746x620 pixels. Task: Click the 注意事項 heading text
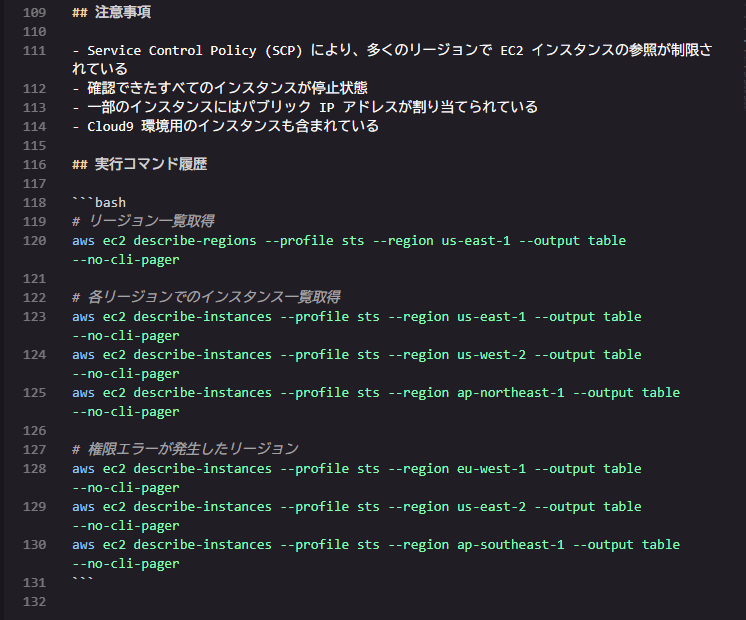click(x=123, y=12)
